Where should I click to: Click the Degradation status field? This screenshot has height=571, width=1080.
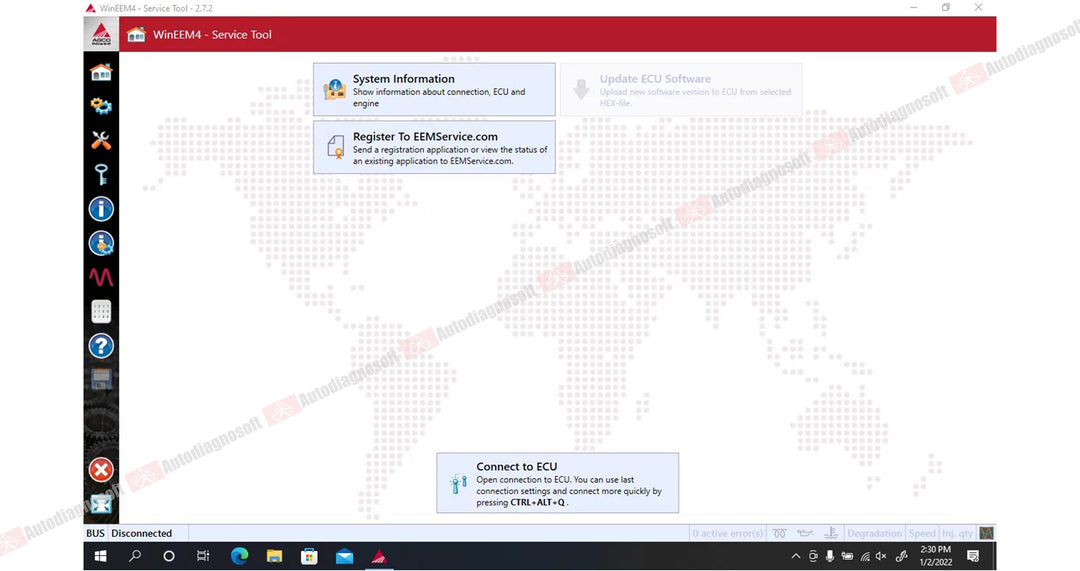coord(874,533)
